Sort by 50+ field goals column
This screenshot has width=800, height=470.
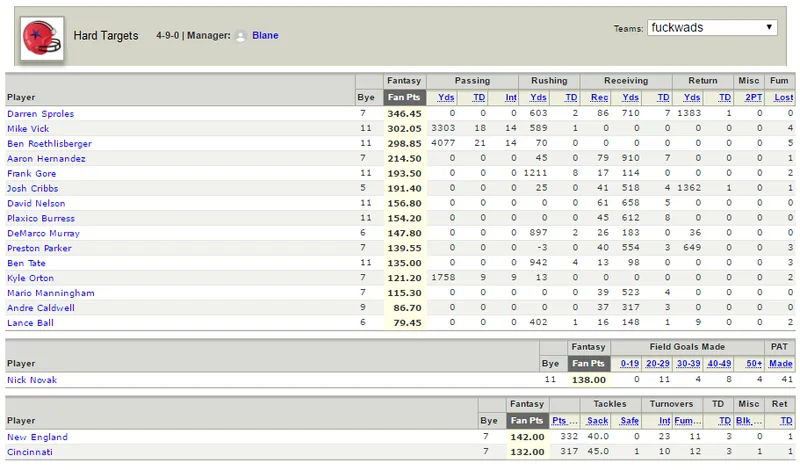[754, 364]
